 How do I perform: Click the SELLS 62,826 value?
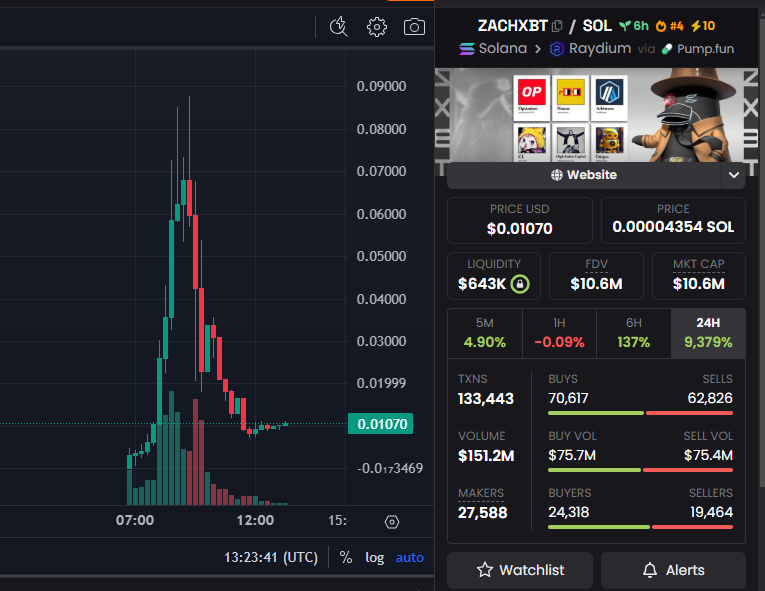click(710, 398)
